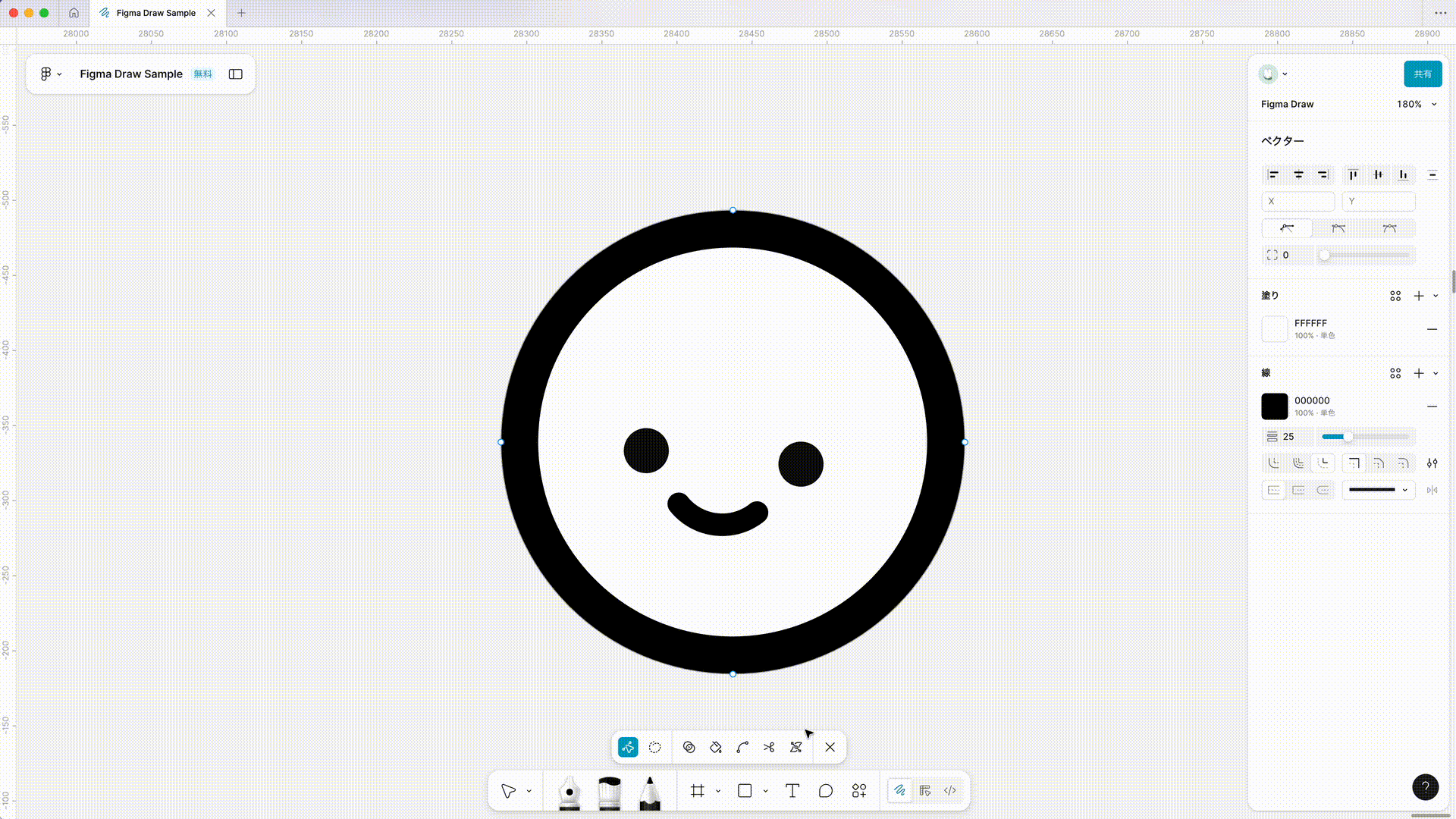This screenshot has height=819, width=1456.
Task: Select the scissors cut tool
Action: click(769, 747)
